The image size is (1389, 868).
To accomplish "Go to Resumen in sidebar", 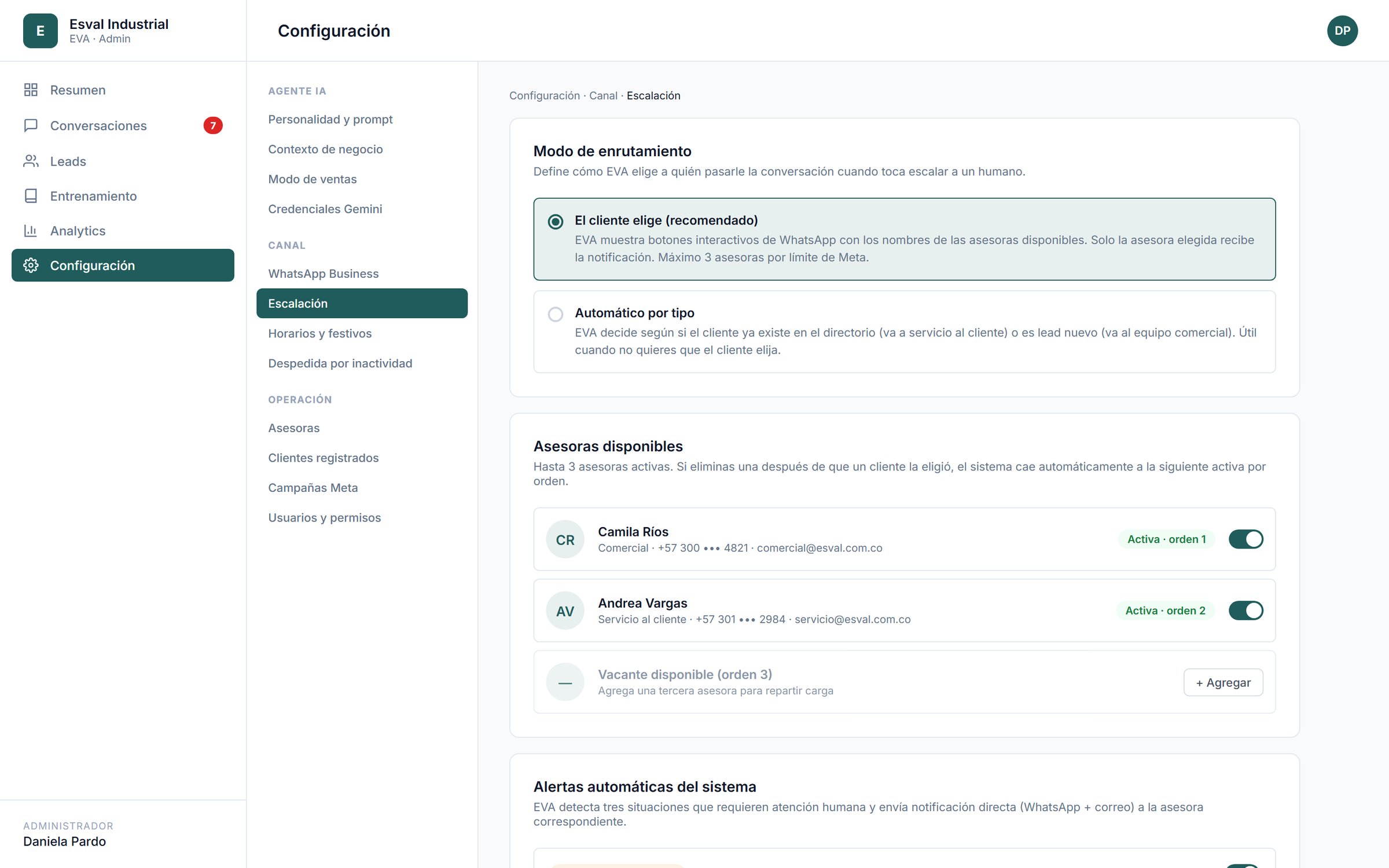I will click(123, 90).
